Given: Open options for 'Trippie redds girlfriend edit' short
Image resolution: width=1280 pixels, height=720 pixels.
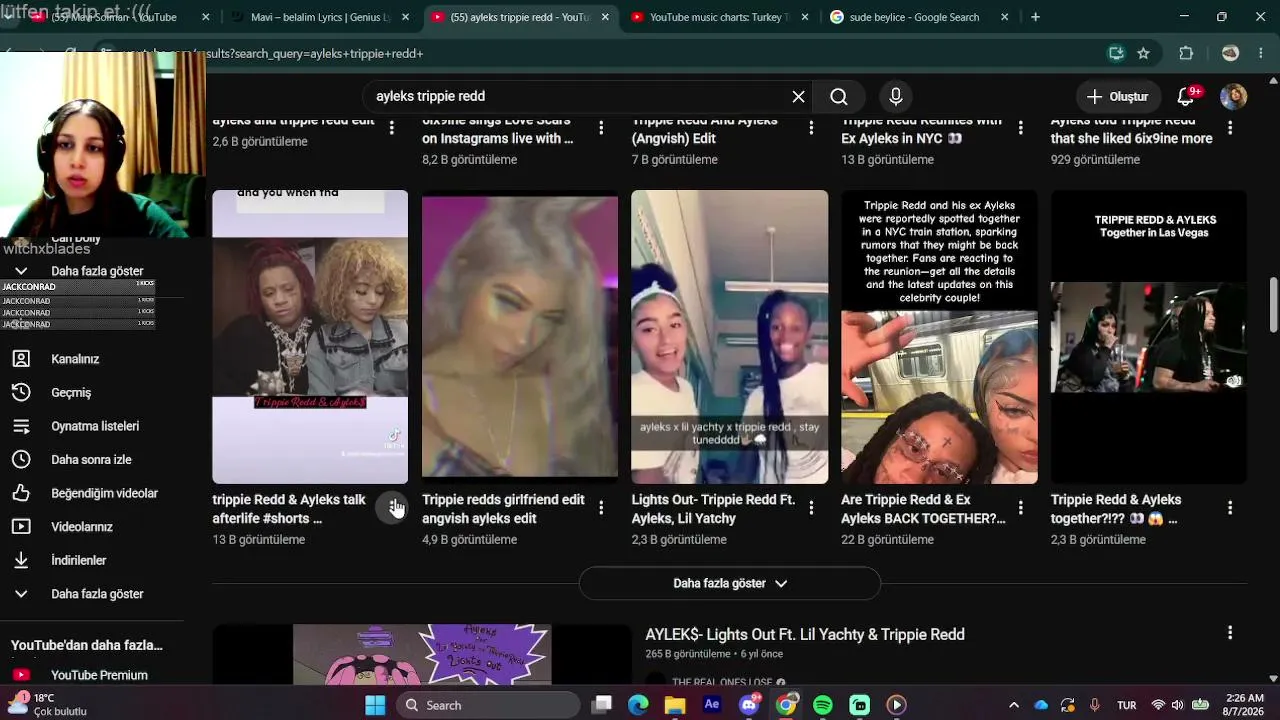Looking at the screenshot, I should pyautogui.click(x=601, y=508).
